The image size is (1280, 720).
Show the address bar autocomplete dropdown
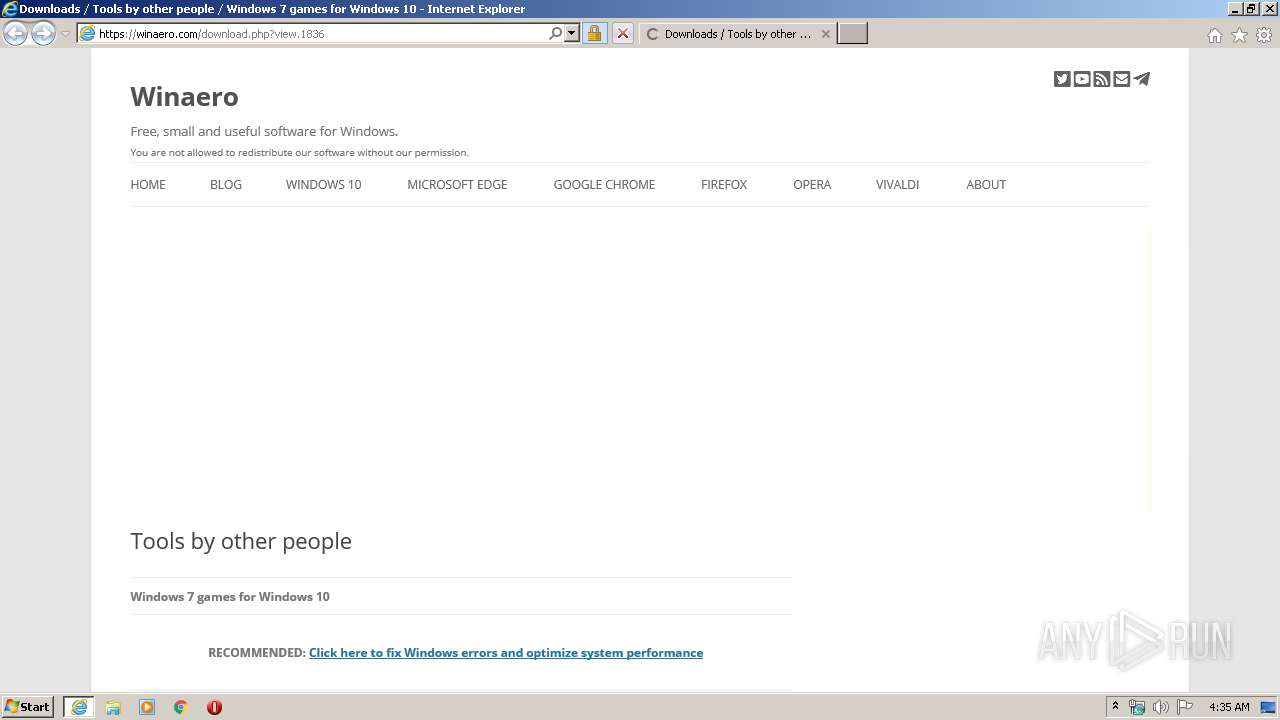tap(572, 33)
